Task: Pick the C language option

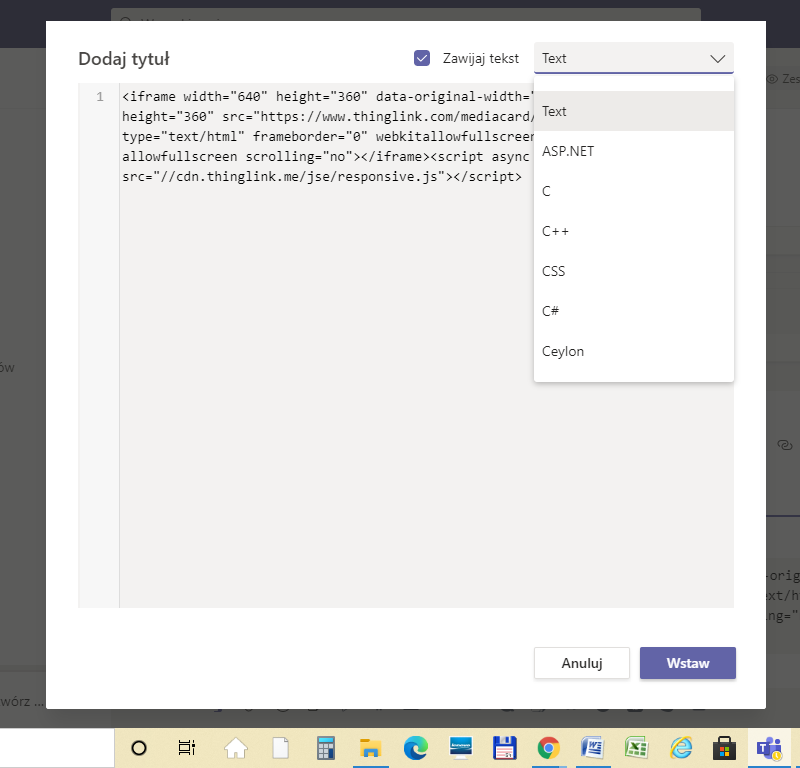Action: [x=633, y=191]
